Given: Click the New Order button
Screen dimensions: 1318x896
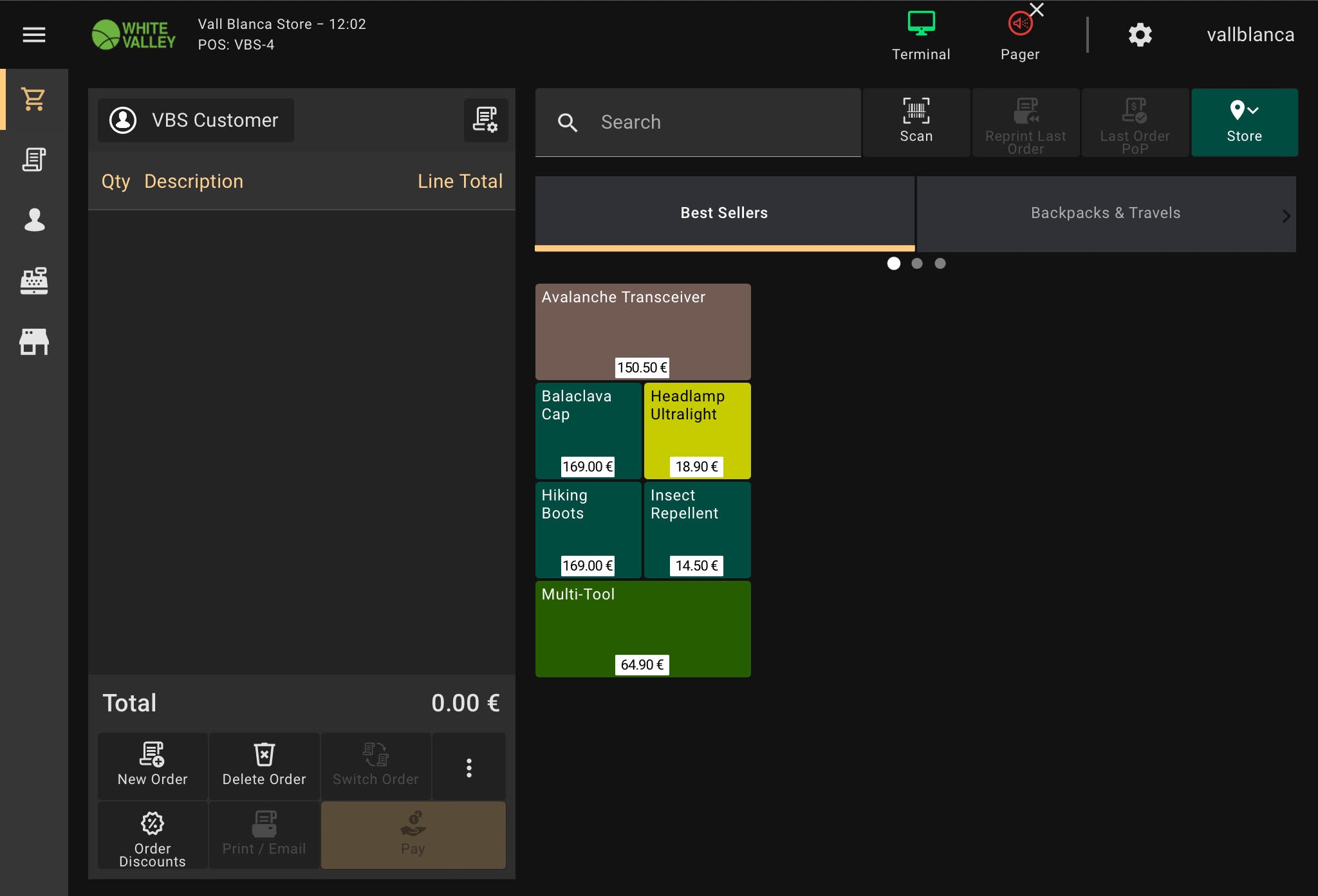Looking at the screenshot, I should click(x=153, y=766).
